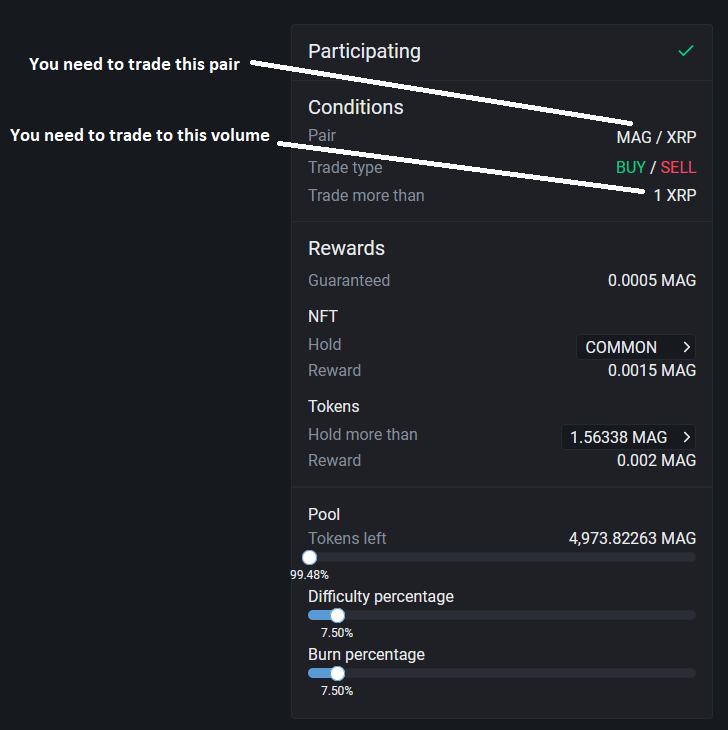The height and width of the screenshot is (730, 728).
Task: Click the Tokens left slider handle
Action: [309, 558]
